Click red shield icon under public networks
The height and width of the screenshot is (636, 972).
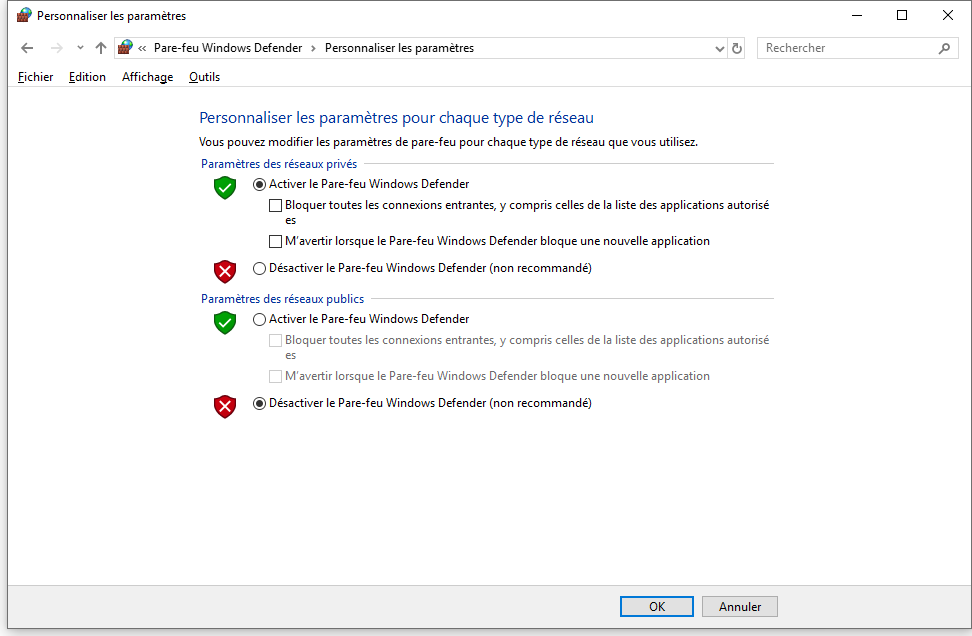coord(225,407)
